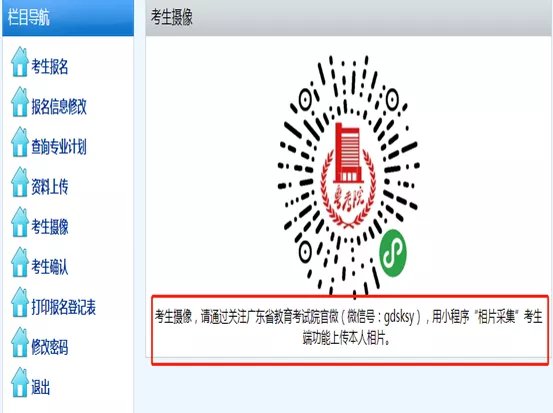Viewport: 553px width, 413px height.
Task: Go to 考生确认 page
Action: click(50, 267)
